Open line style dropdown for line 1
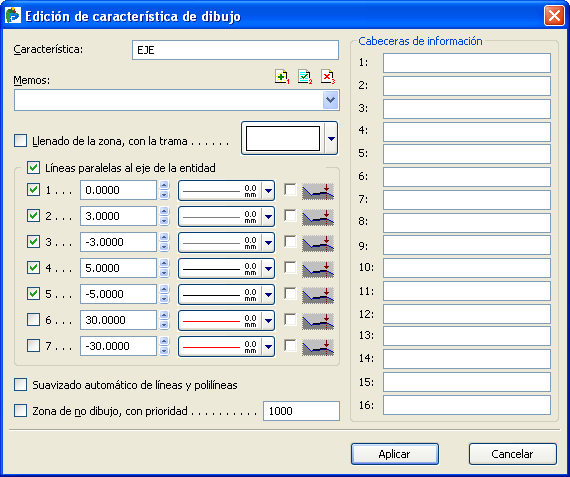The width and height of the screenshot is (570, 477). pyautogui.click(x=268, y=191)
